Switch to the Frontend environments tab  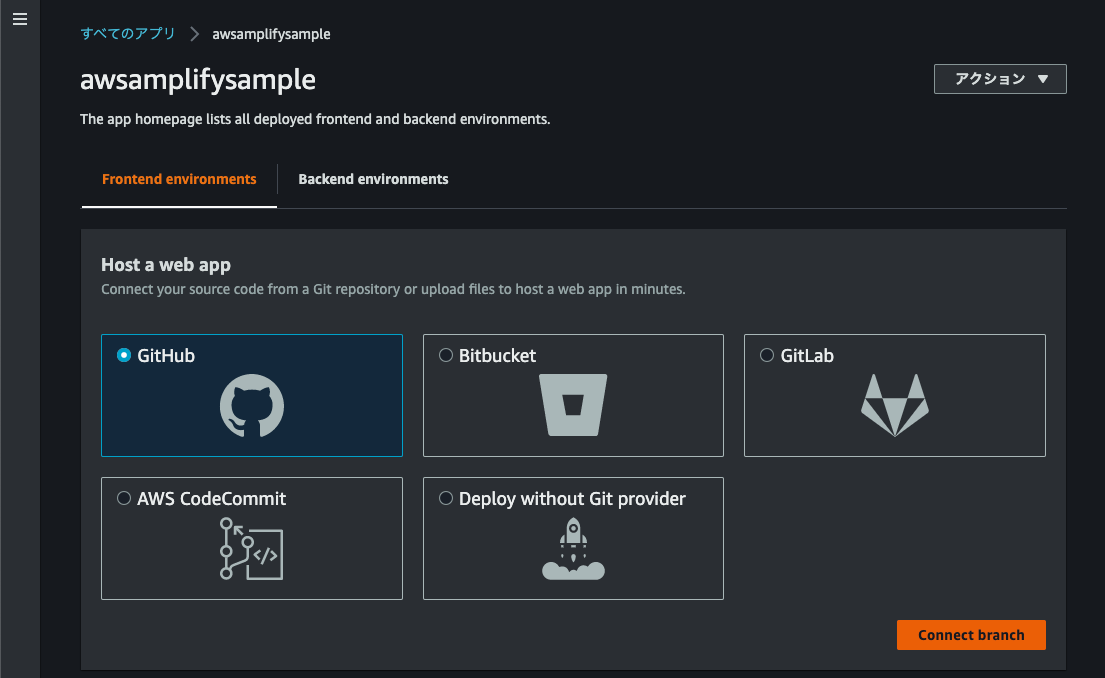coord(179,180)
